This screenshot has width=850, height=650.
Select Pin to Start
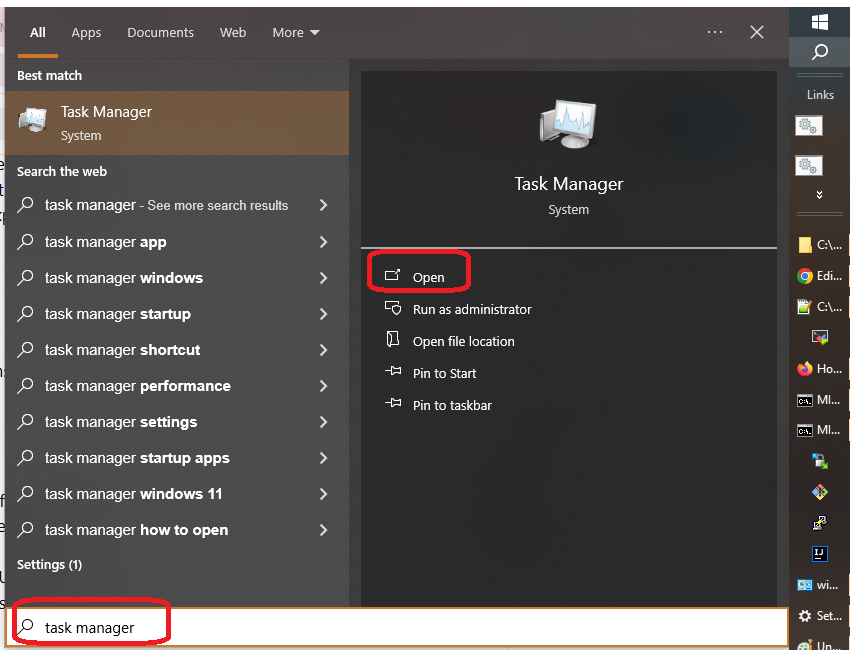coord(430,374)
